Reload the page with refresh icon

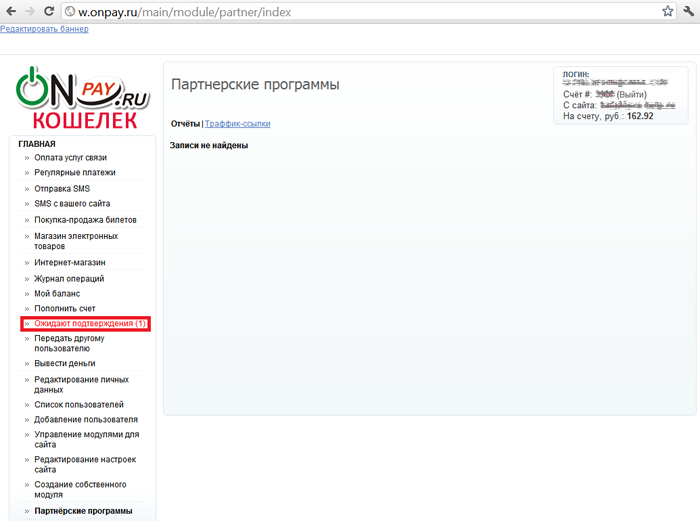click(50, 11)
